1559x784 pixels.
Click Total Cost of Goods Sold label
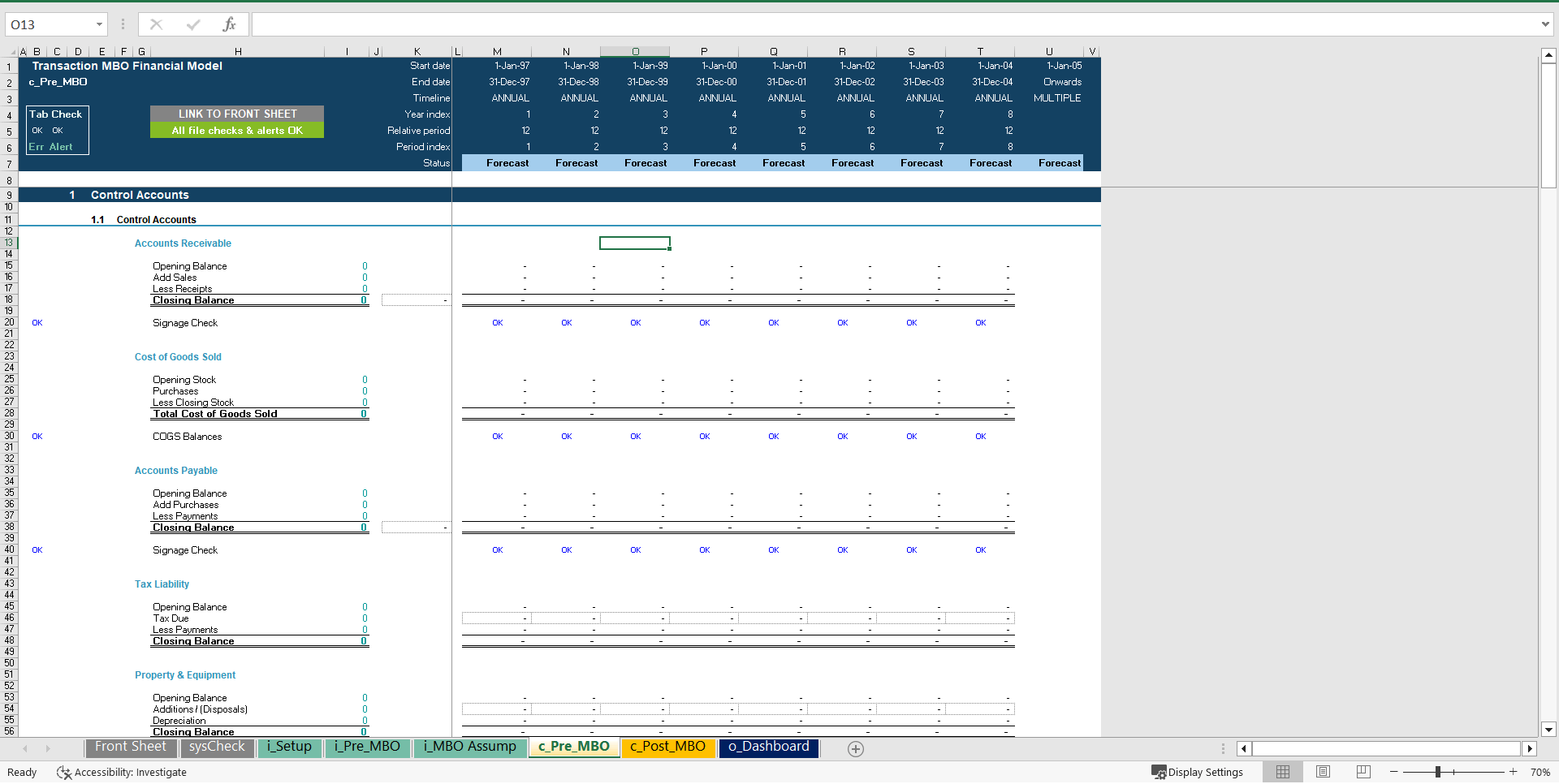(x=215, y=414)
